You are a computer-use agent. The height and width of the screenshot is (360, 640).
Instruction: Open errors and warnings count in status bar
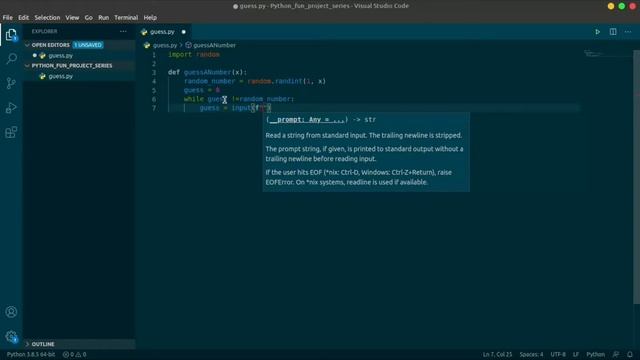74,354
